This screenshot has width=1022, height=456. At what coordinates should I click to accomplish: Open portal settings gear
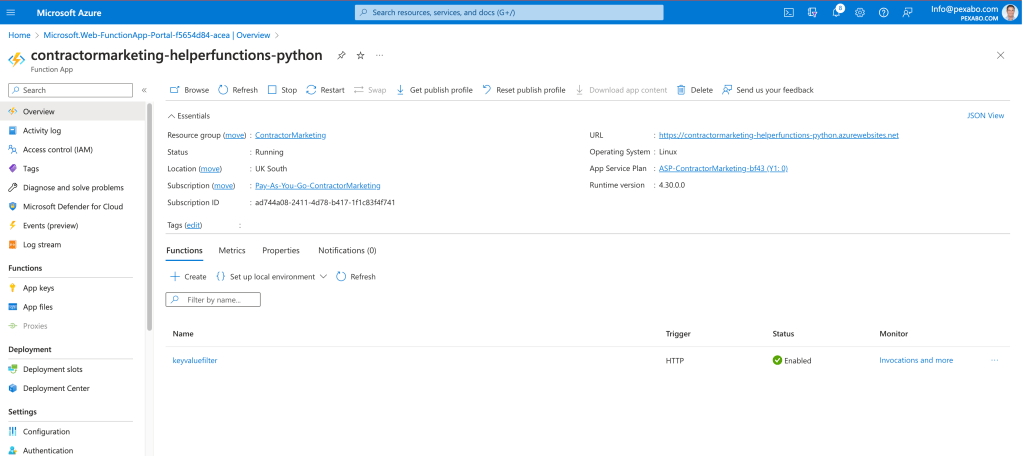click(x=860, y=12)
